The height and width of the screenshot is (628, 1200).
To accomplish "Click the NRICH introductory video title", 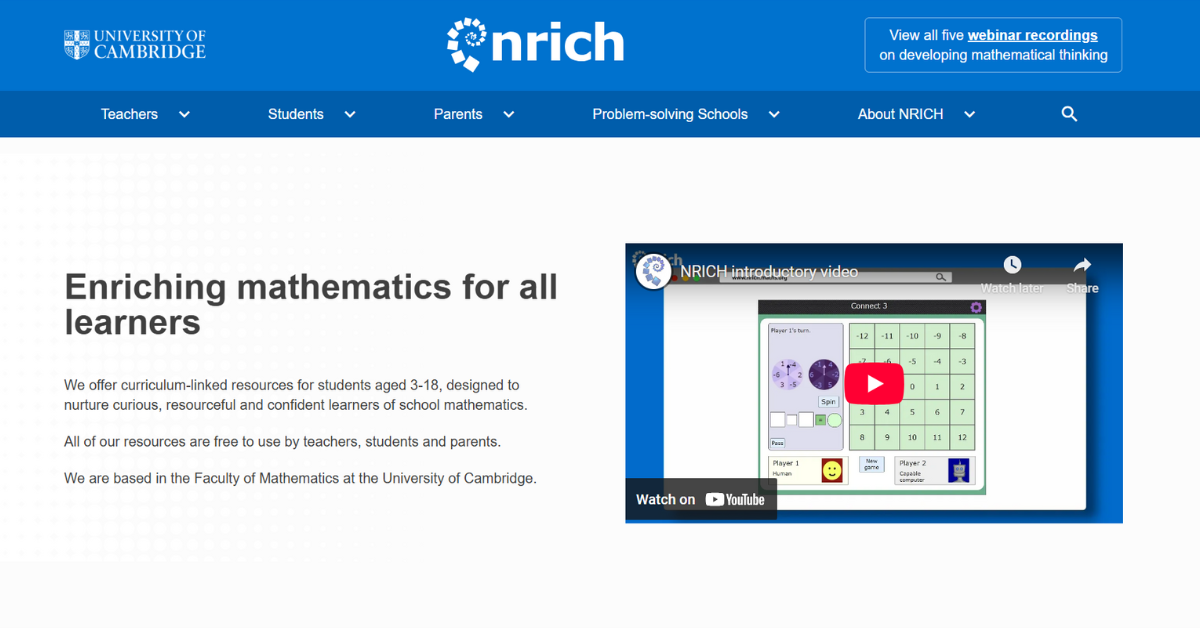I will tap(769, 272).
